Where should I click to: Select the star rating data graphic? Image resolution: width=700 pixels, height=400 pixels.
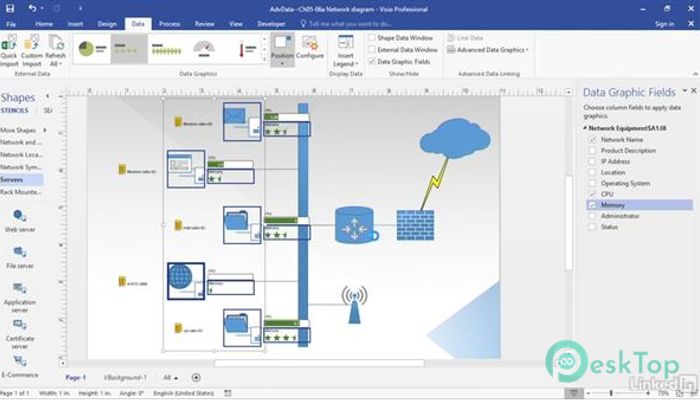(129, 49)
